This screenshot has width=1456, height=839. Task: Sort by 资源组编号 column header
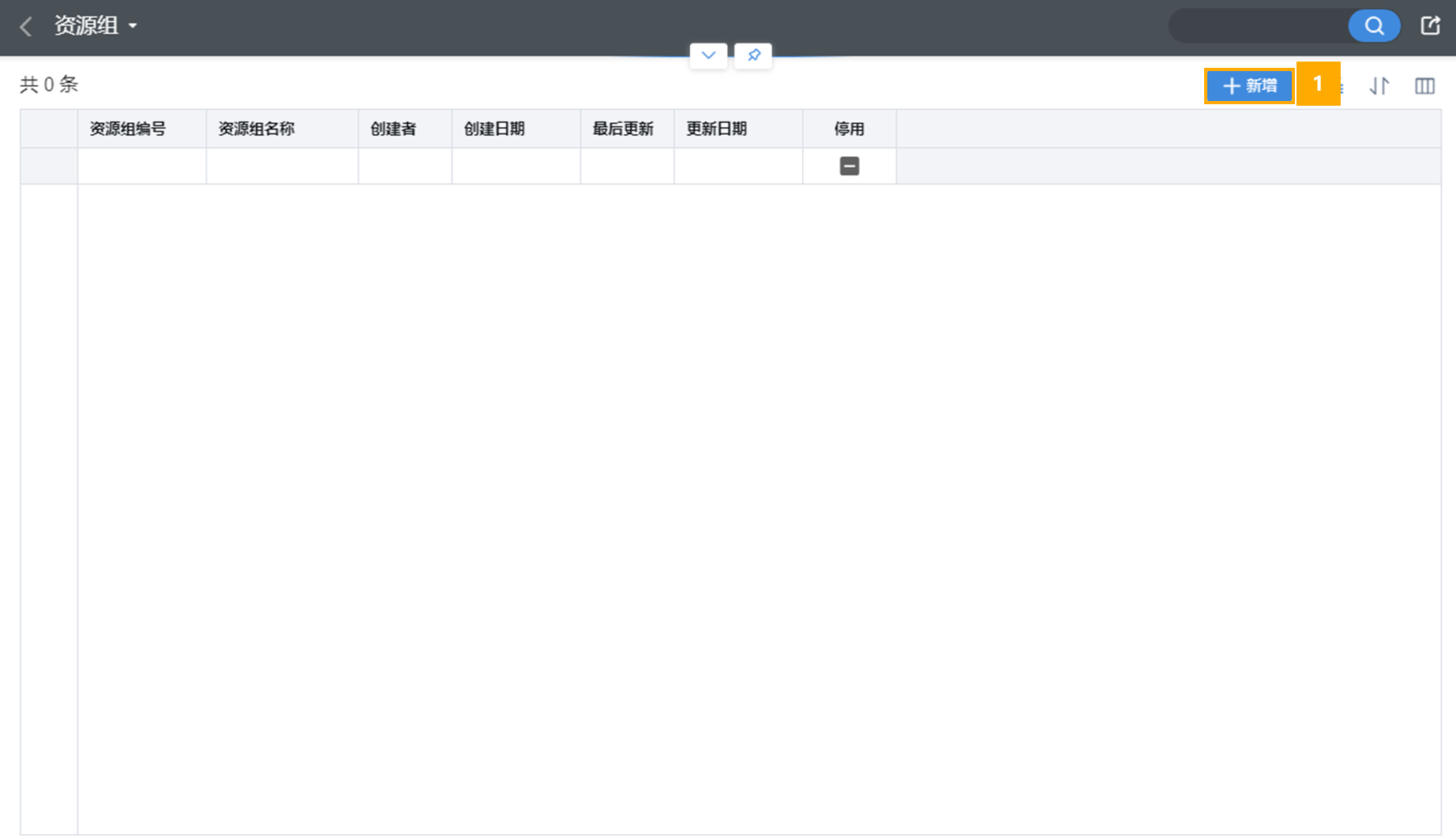coord(142,129)
